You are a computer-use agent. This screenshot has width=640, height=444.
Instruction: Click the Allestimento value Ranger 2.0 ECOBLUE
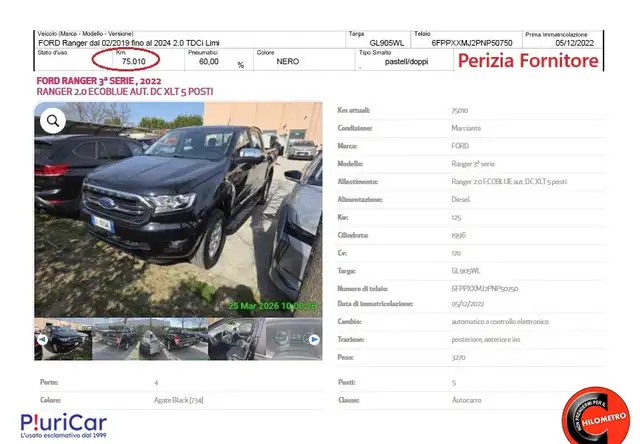pos(509,182)
